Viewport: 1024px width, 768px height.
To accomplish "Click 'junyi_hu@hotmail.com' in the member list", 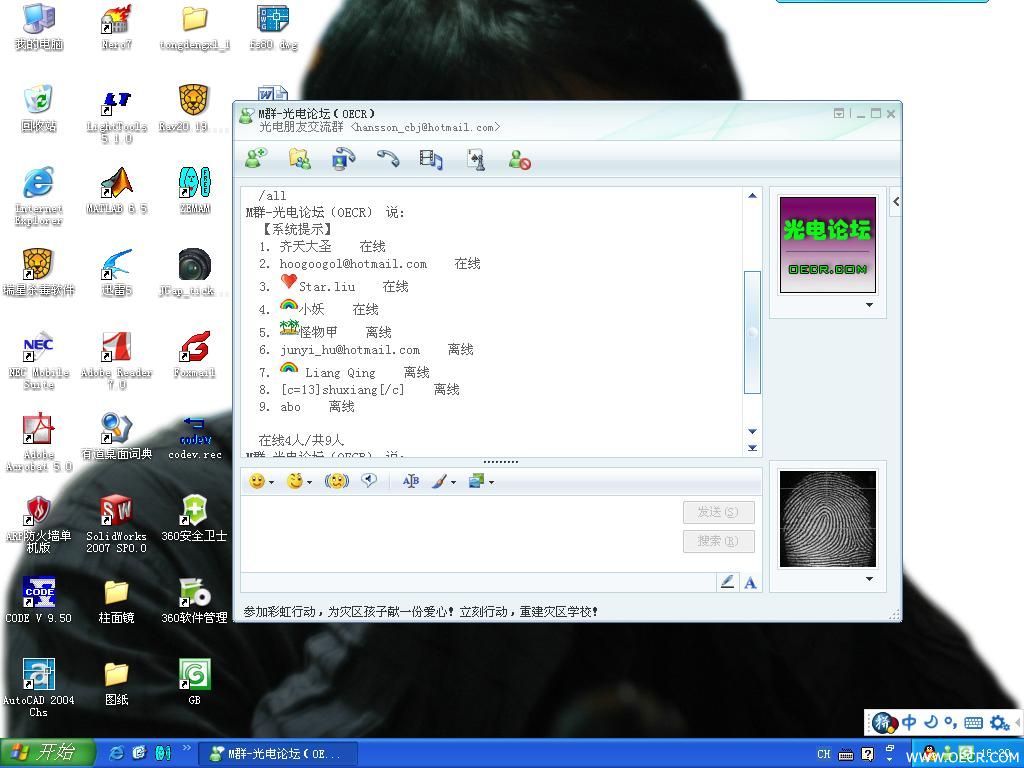I will pyautogui.click(x=350, y=350).
